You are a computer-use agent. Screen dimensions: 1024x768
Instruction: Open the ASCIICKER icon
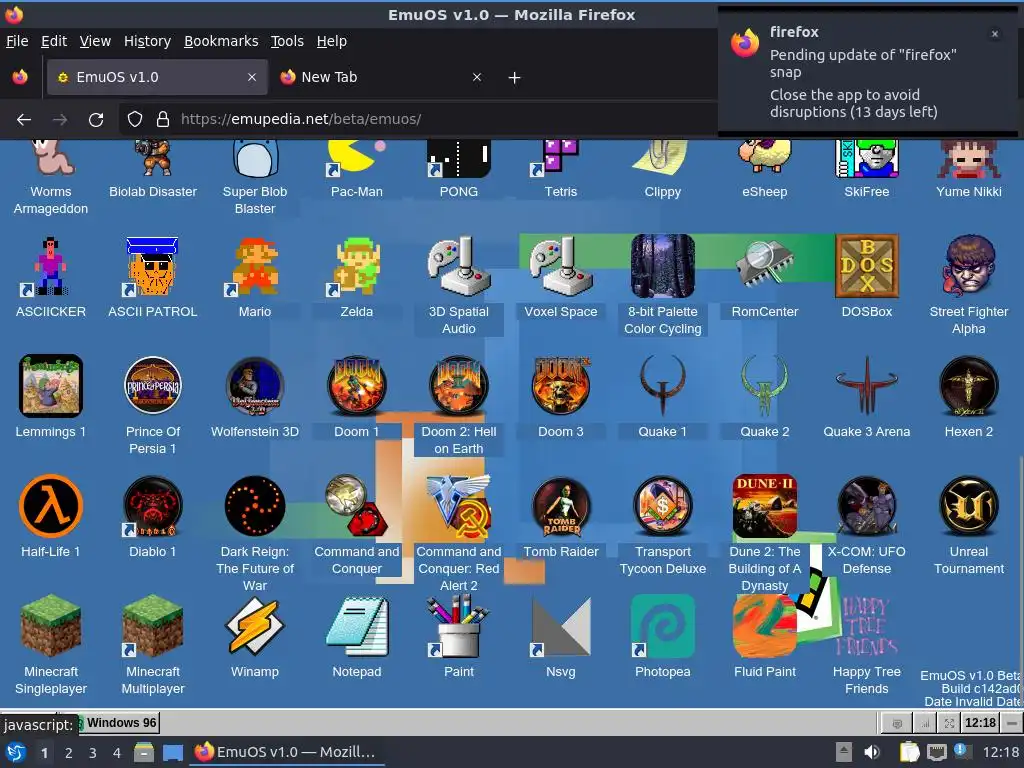tap(50, 266)
